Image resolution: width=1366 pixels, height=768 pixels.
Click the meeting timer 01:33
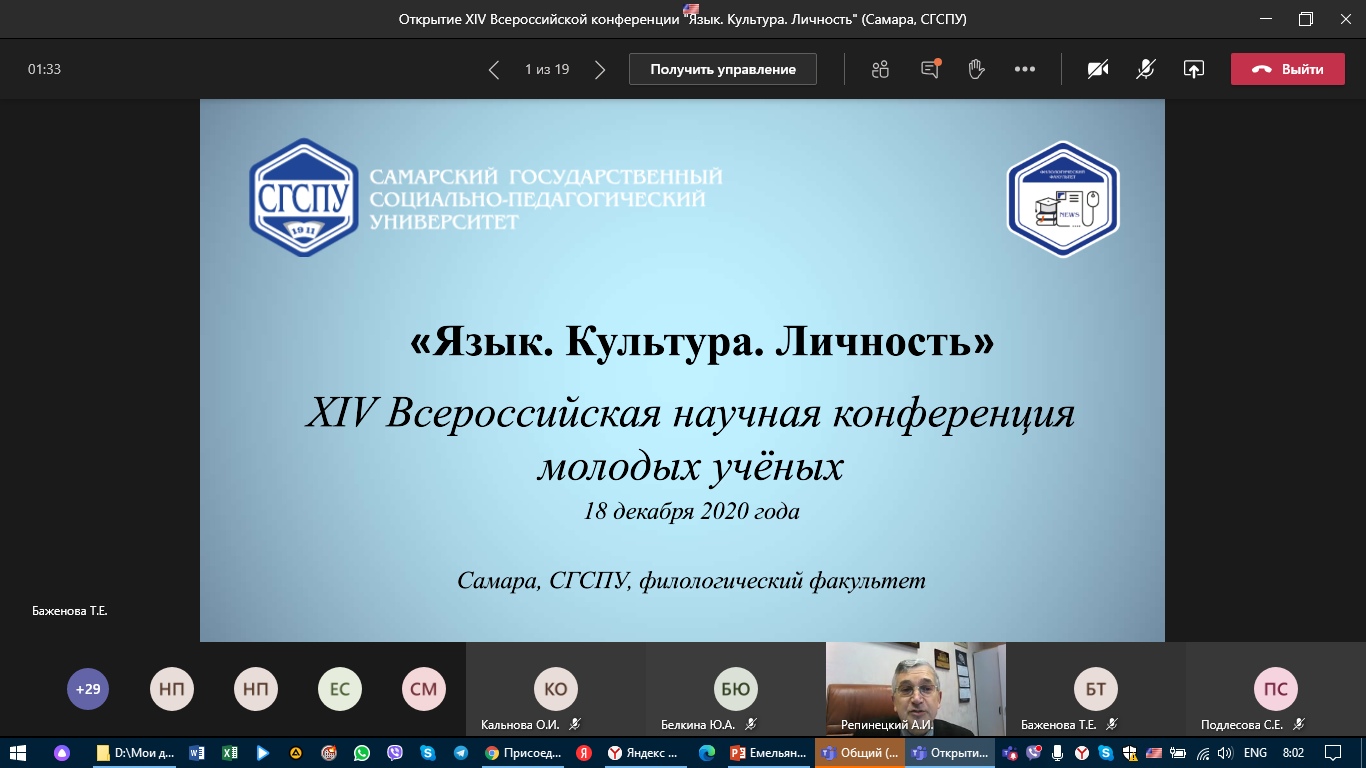44,70
